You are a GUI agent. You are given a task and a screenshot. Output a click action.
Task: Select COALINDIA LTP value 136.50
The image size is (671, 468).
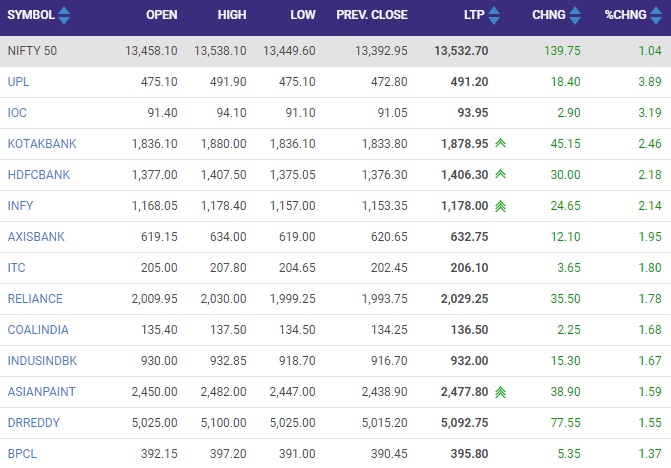[x=469, y=330]
